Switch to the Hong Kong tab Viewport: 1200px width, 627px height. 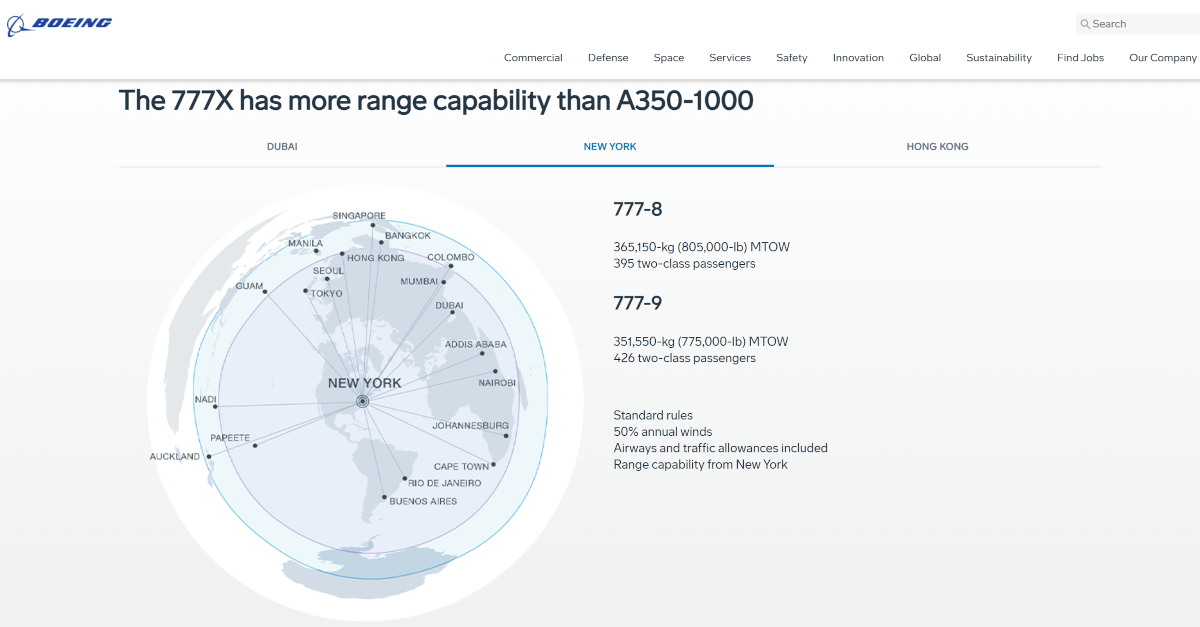point(937,147)
